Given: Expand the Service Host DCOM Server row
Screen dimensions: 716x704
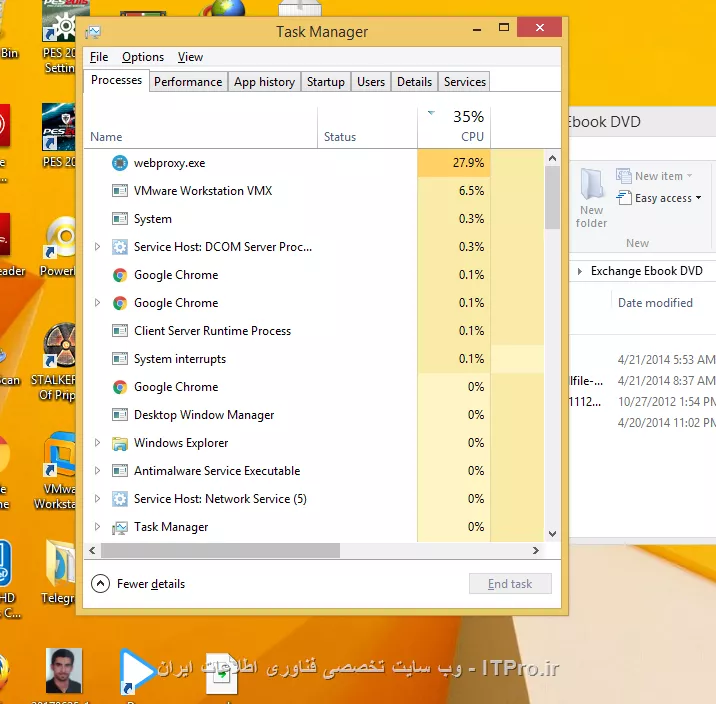Looking at the screenshot, I should tap(97, 247).
